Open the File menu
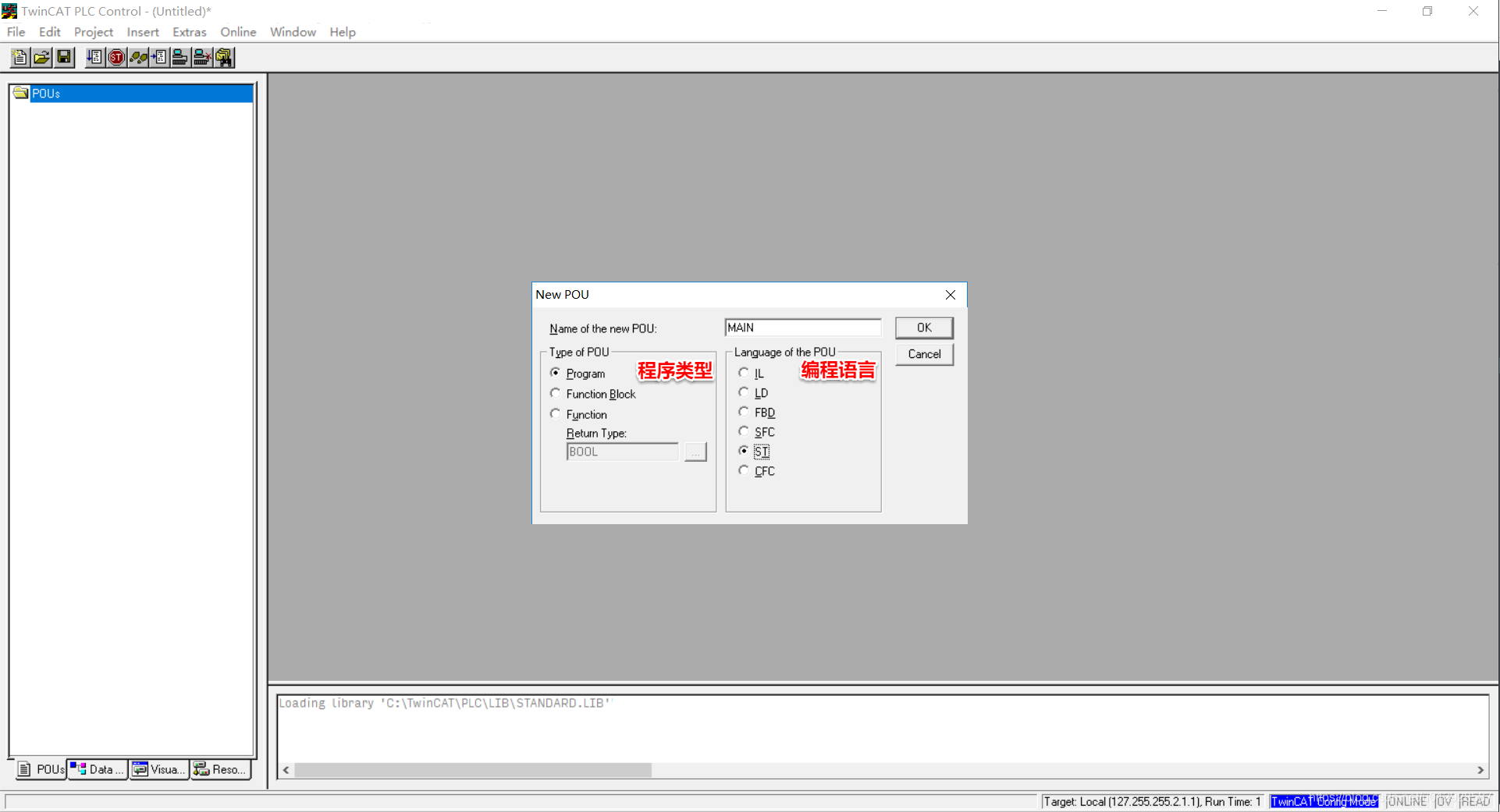The image size is (1500, 812). 16,32
